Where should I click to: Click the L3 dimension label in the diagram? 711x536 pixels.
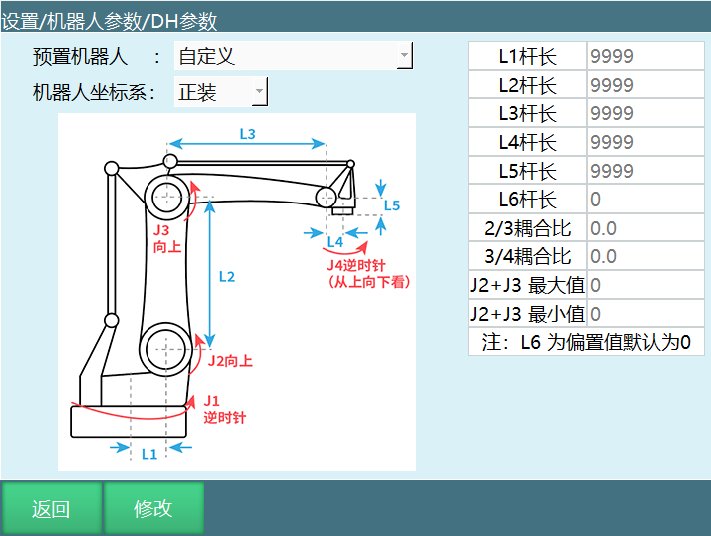coord(248,133)
